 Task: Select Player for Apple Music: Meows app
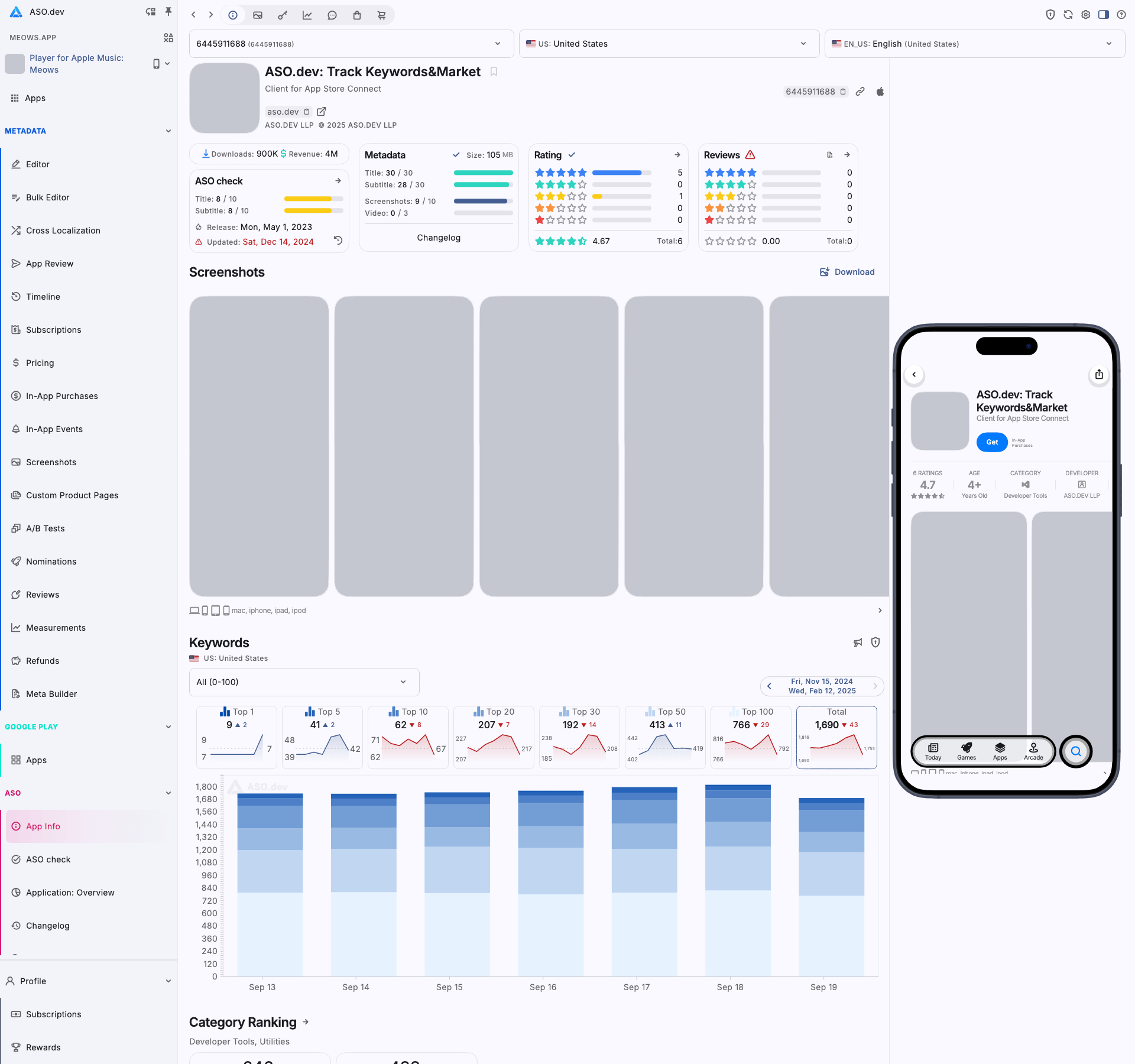pyautogui.click(x=77, y=64)
